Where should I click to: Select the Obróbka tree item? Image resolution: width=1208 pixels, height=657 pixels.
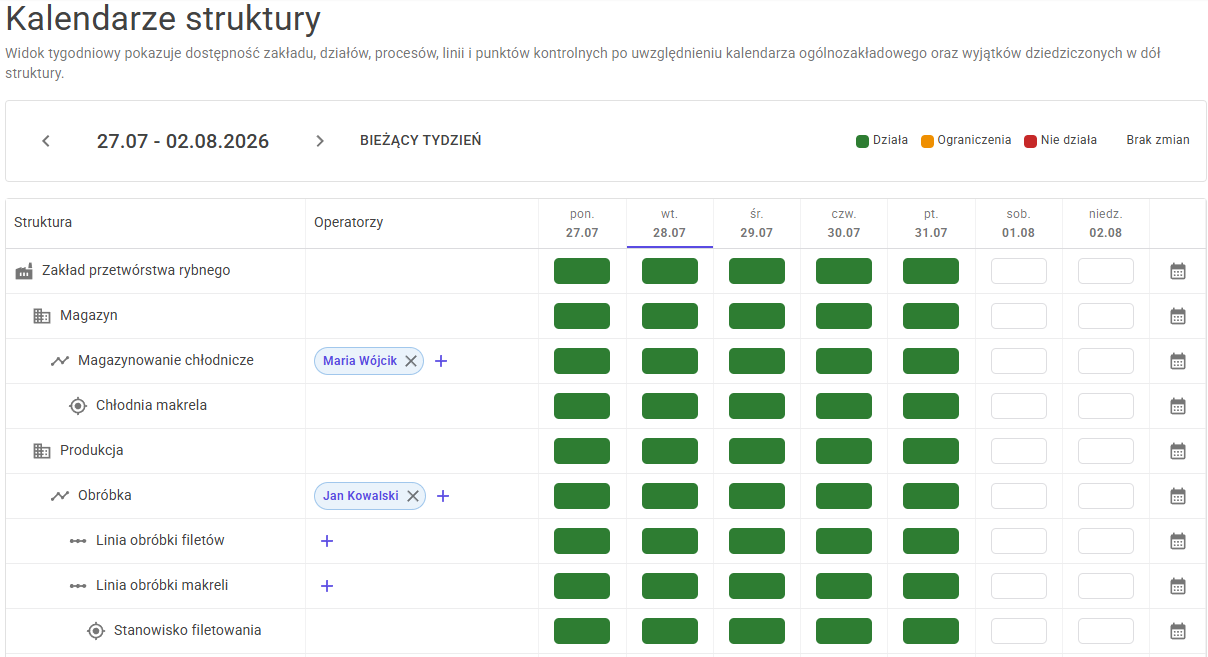point(105,495)
